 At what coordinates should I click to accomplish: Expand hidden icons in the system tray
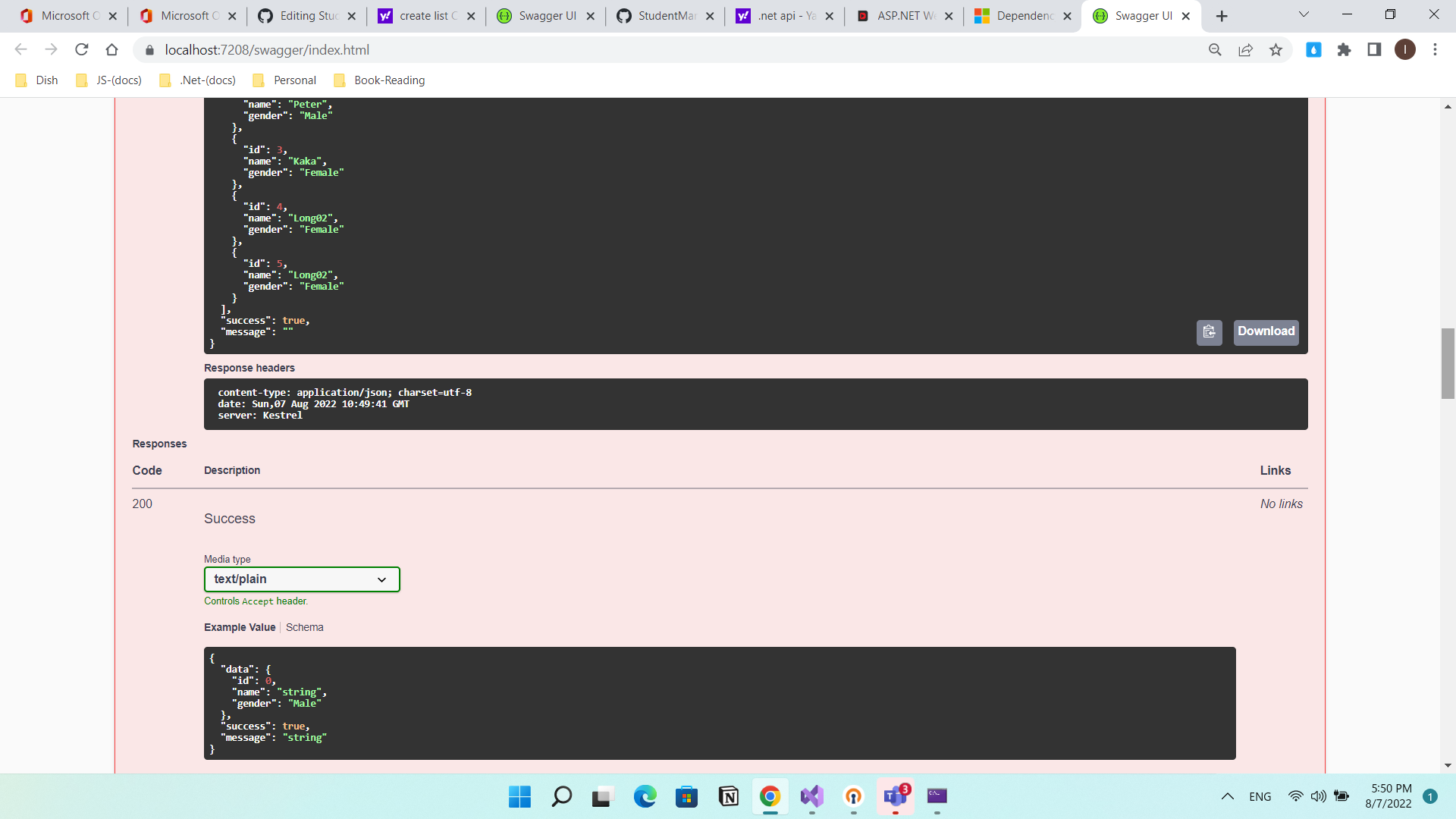1227,796
